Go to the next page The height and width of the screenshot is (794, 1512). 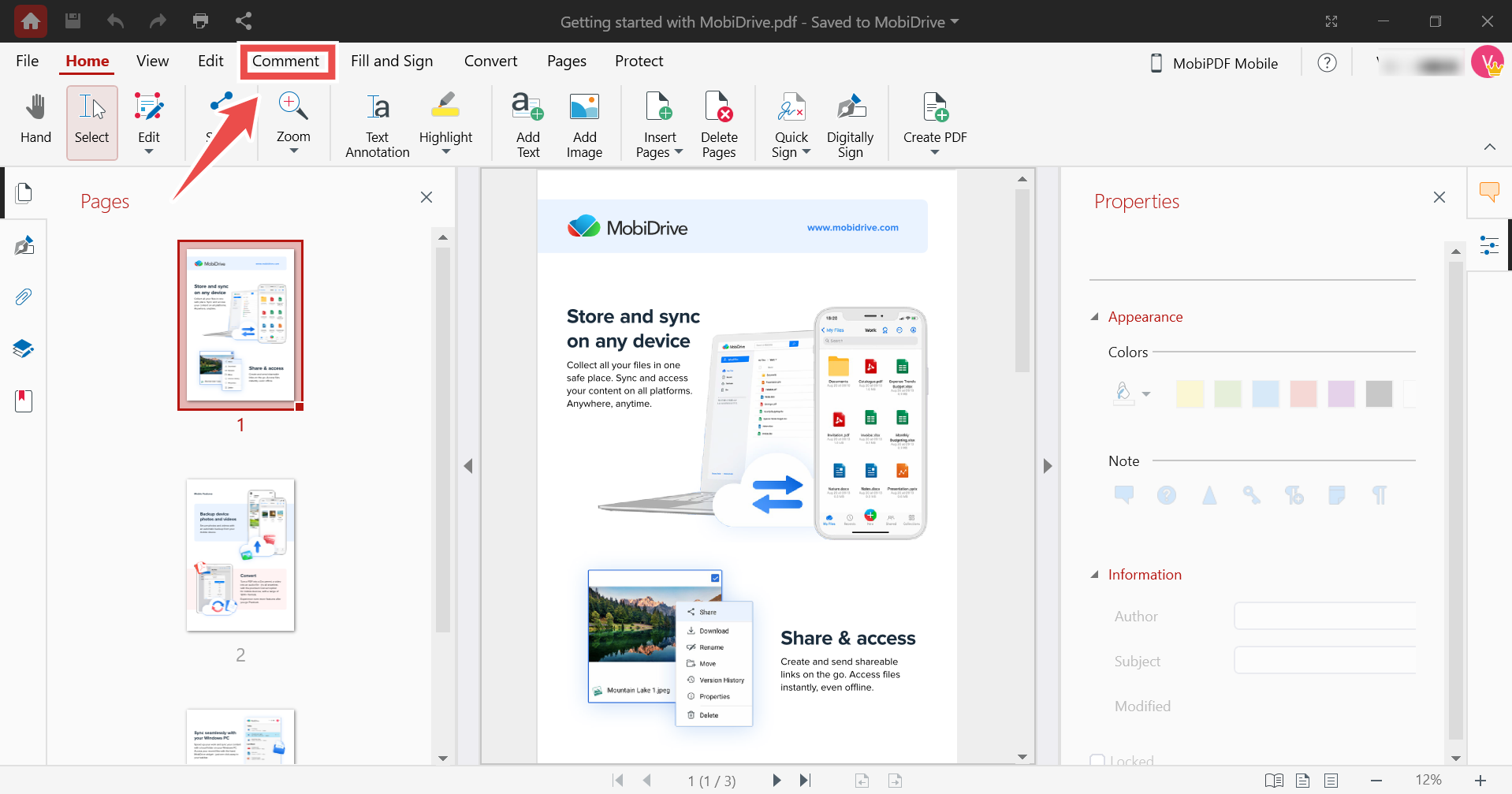pyautogui.click(x=776, y=781)
